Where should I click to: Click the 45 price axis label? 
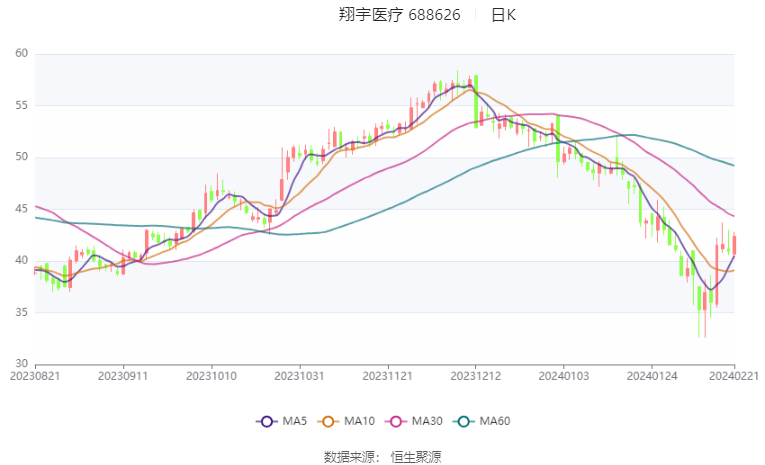pos(21,208)
